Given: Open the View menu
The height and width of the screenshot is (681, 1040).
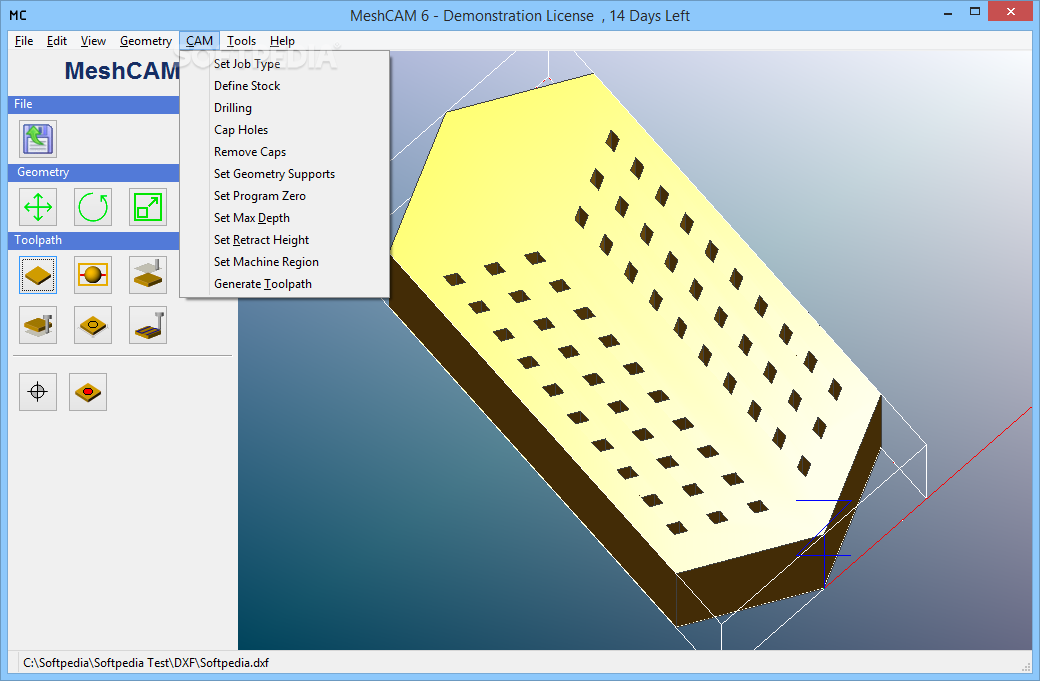Looking at the screenshot, I should (93, 41).
